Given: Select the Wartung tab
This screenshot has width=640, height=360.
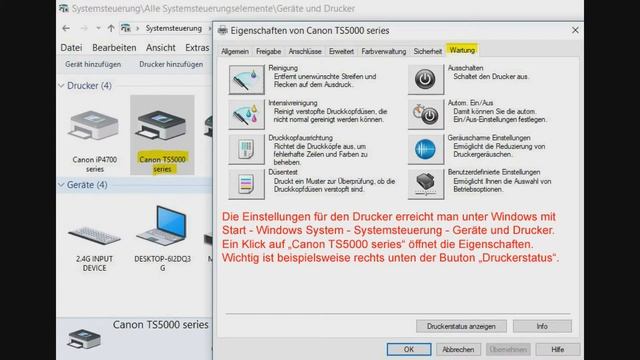Looking at the screenshot, I should [x=462, y=50].
